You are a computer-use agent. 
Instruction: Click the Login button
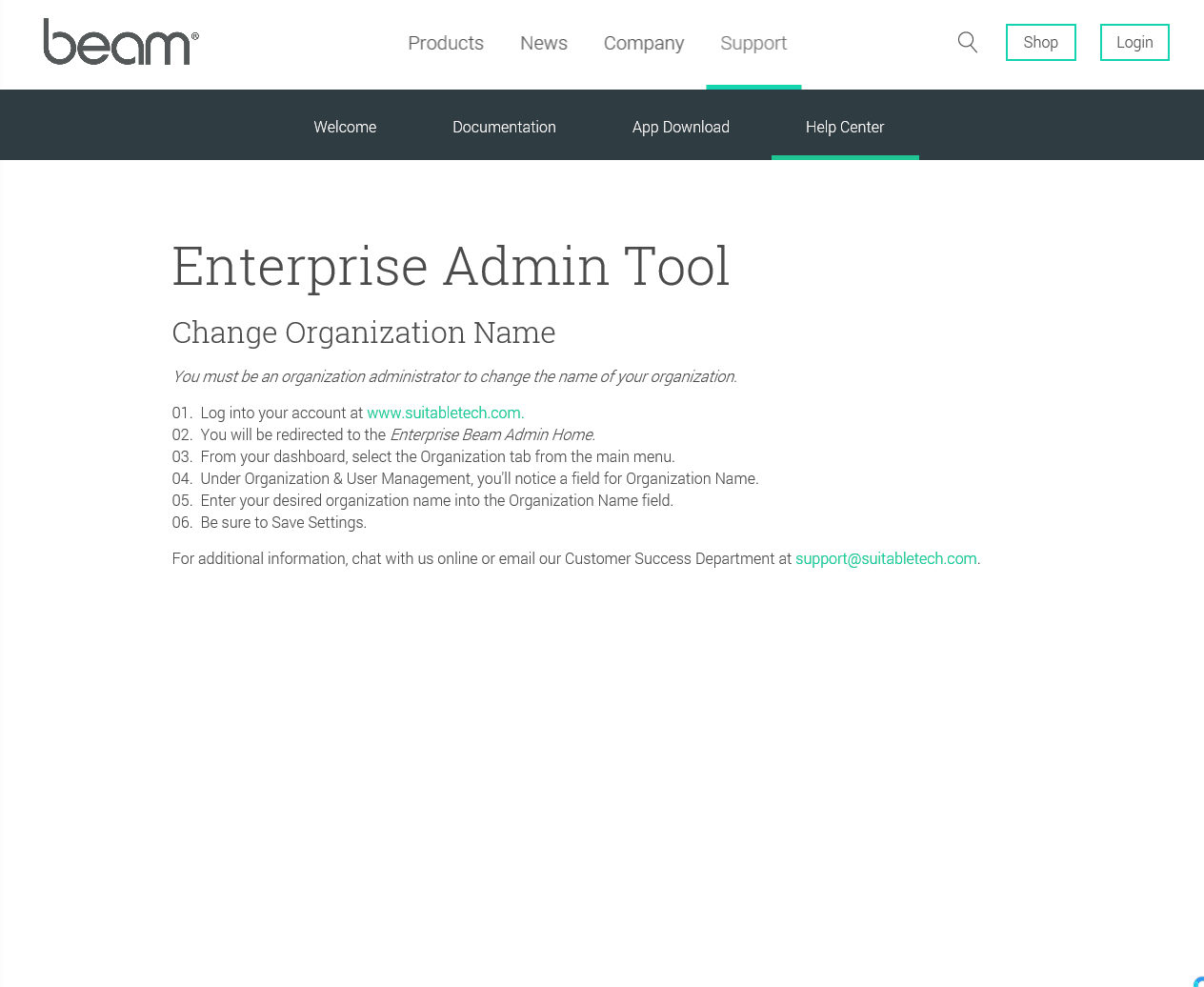(x=1134, y=42)
